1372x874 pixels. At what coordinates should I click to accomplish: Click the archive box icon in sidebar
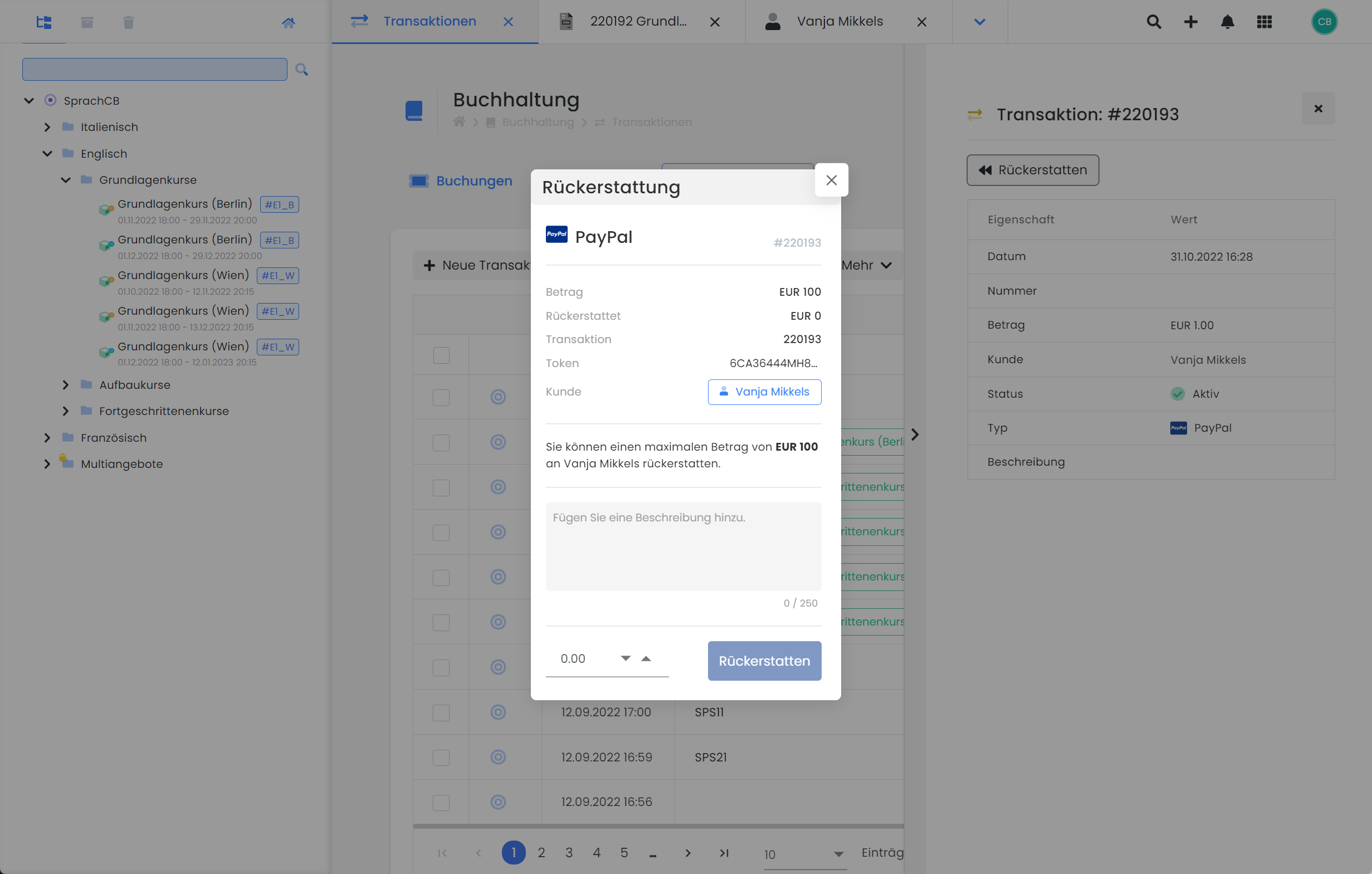[87, 22]
